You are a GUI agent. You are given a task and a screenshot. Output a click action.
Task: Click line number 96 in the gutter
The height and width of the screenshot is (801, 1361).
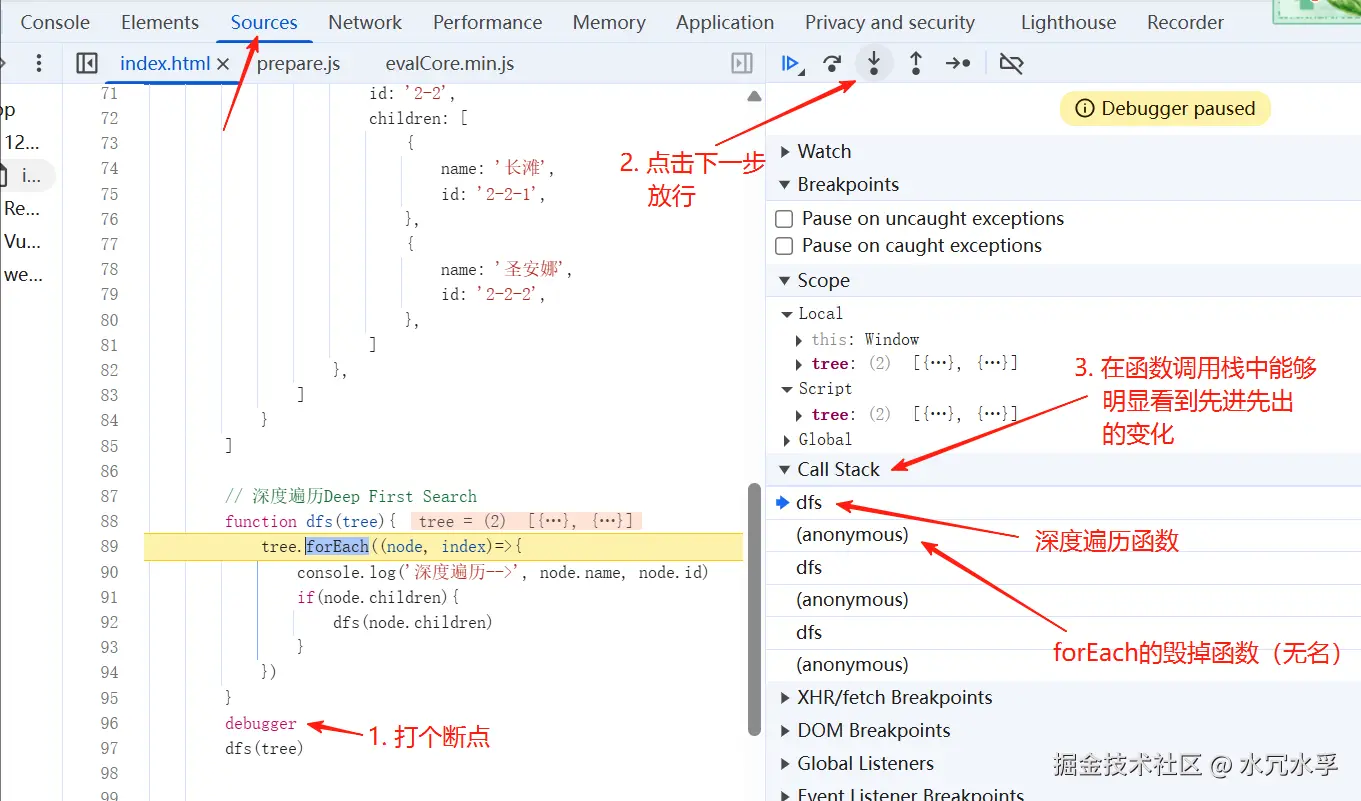pyautogui.click(x=109, y=724)
